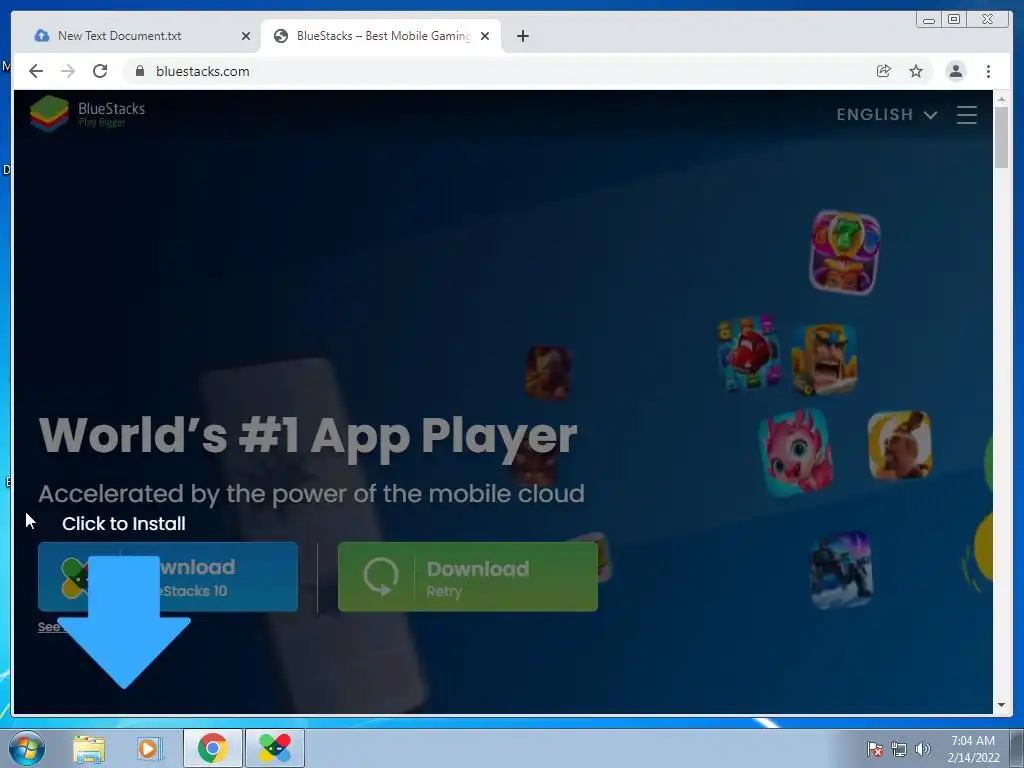
Task: Click the page scrollbar thumb
Action: (1001, 138)
